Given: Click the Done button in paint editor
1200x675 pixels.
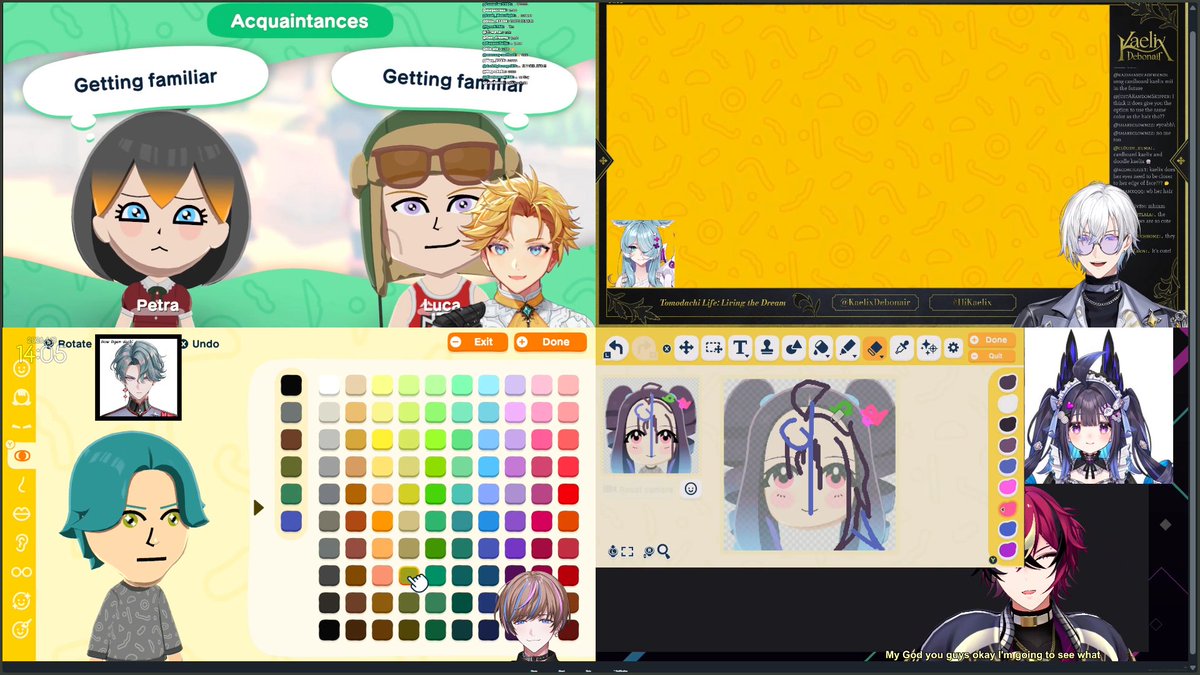Looking at the screenshot, I should 990,340.
